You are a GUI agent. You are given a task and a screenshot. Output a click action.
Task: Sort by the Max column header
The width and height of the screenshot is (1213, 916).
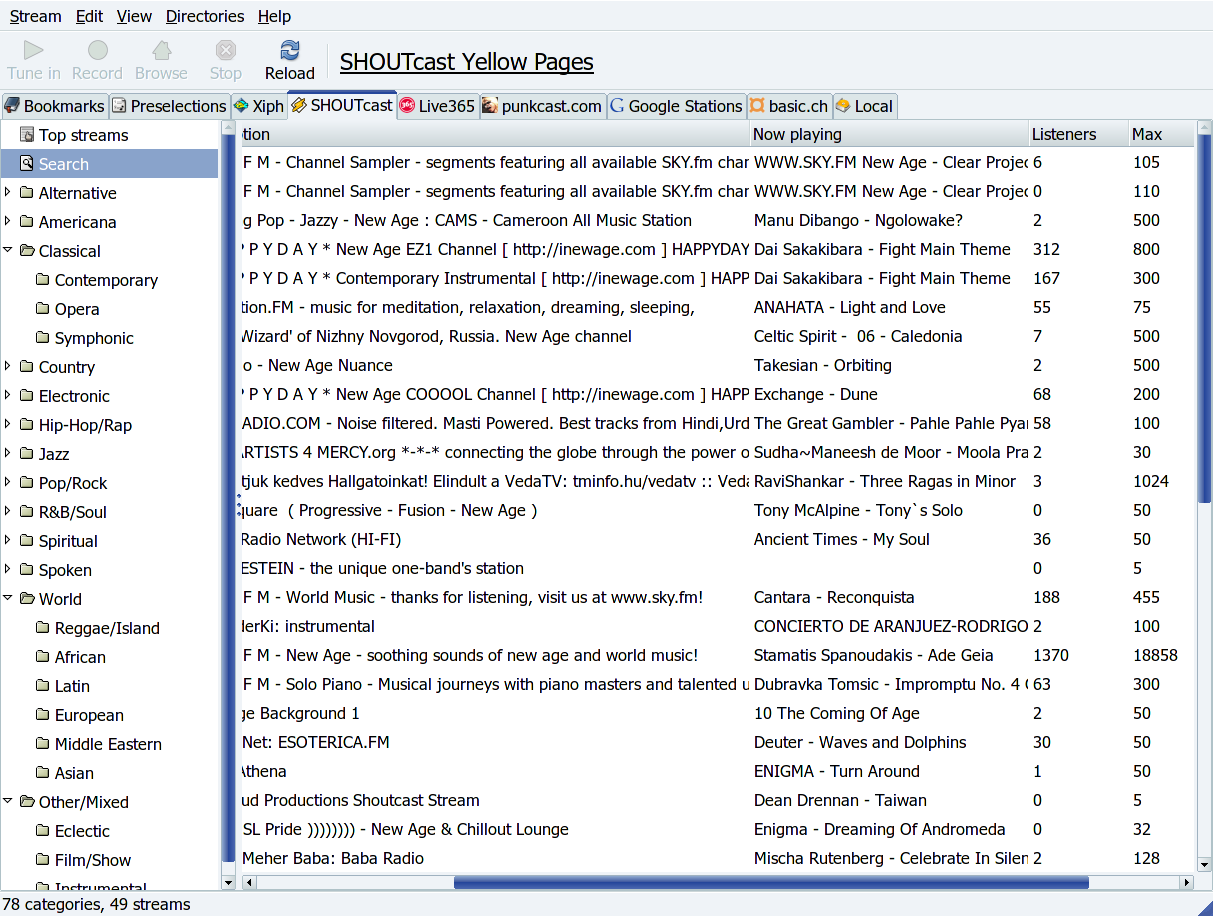[x=1161, y=134]
